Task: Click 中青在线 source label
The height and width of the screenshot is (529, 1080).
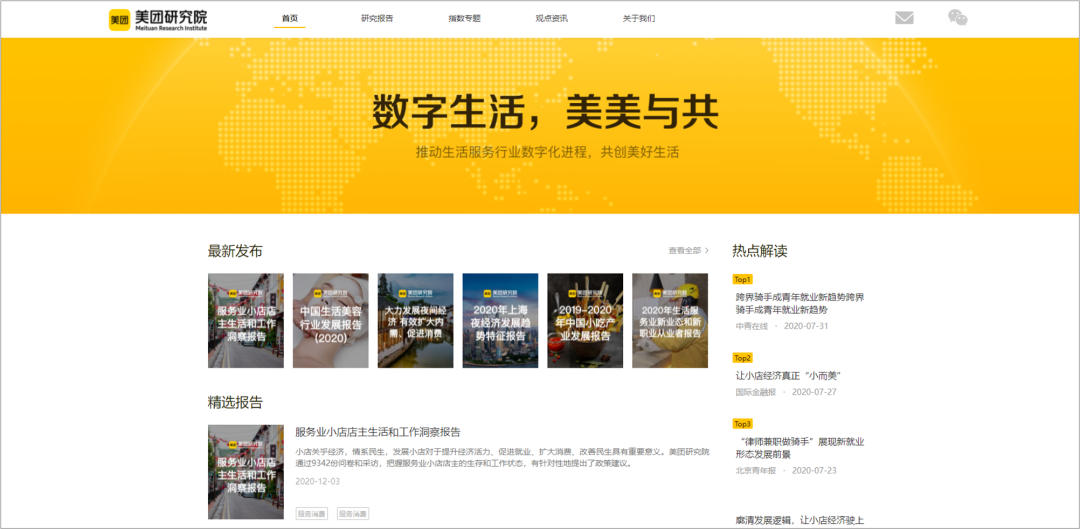Action: [x=751, y=326]
